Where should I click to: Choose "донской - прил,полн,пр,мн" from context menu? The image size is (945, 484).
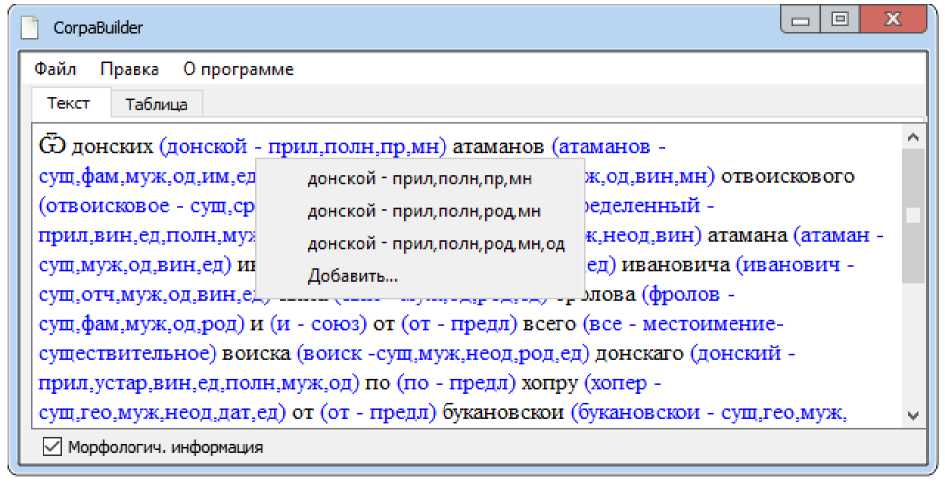(420, 179)
